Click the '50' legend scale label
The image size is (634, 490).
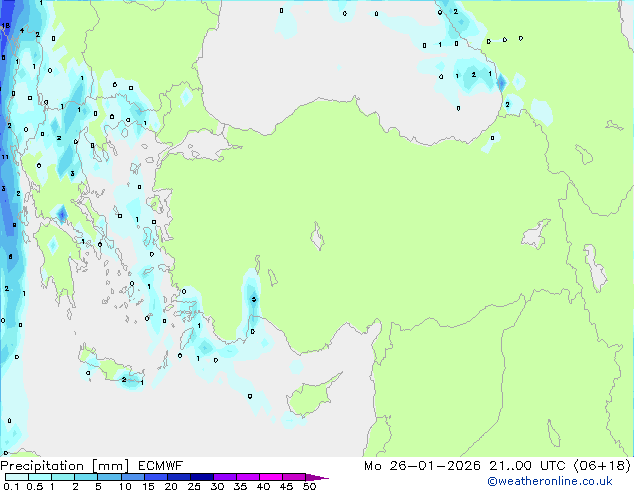click(x=309, y=486)
